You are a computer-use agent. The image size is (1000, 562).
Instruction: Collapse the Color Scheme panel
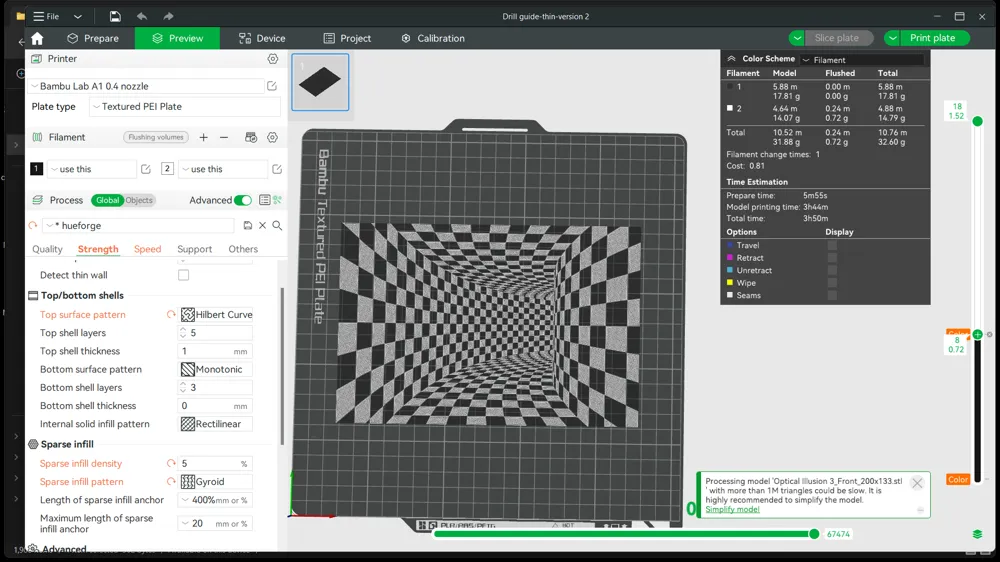tap(732, 59)
